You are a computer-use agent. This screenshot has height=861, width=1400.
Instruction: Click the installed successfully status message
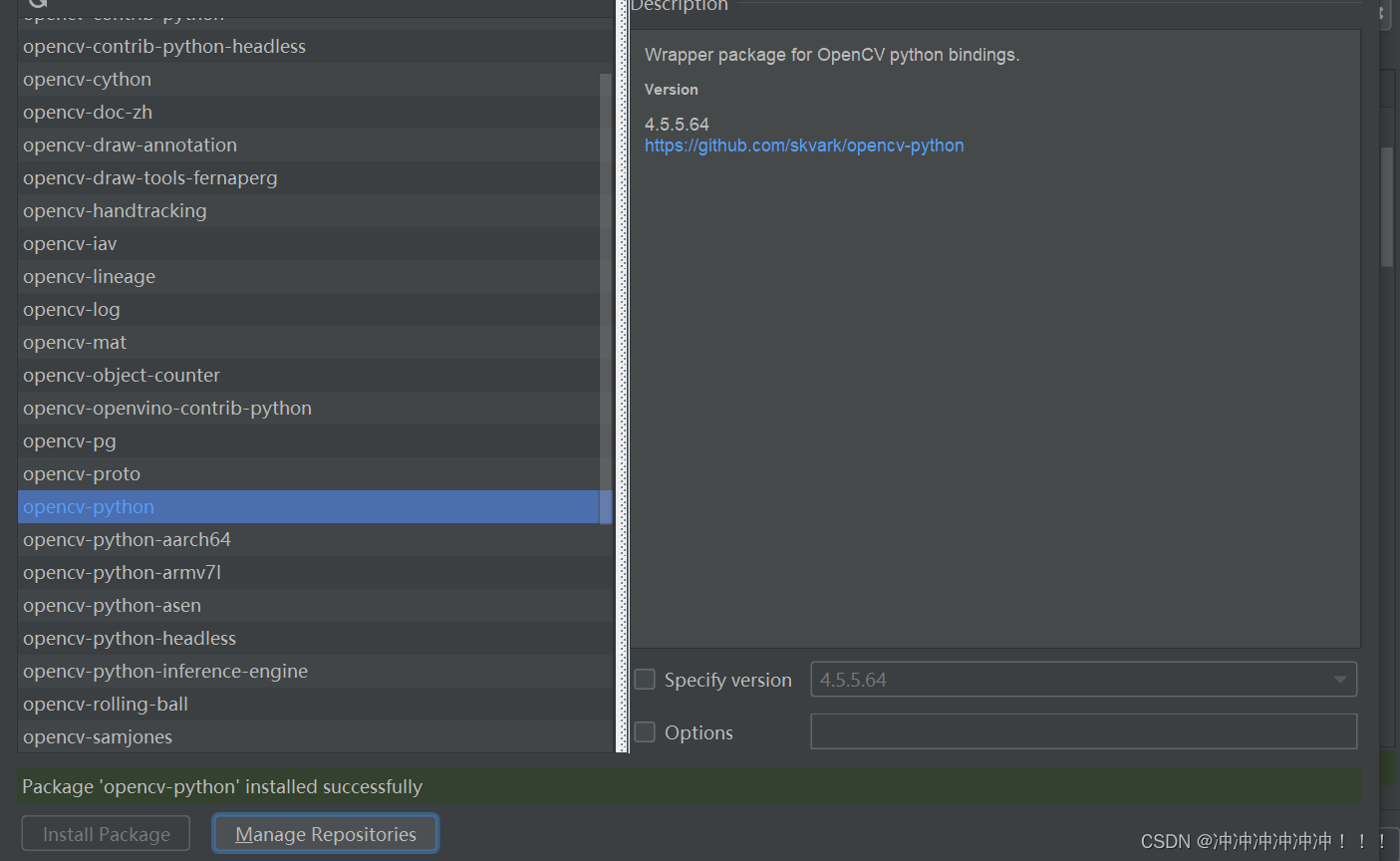click(x=222, y=786)
